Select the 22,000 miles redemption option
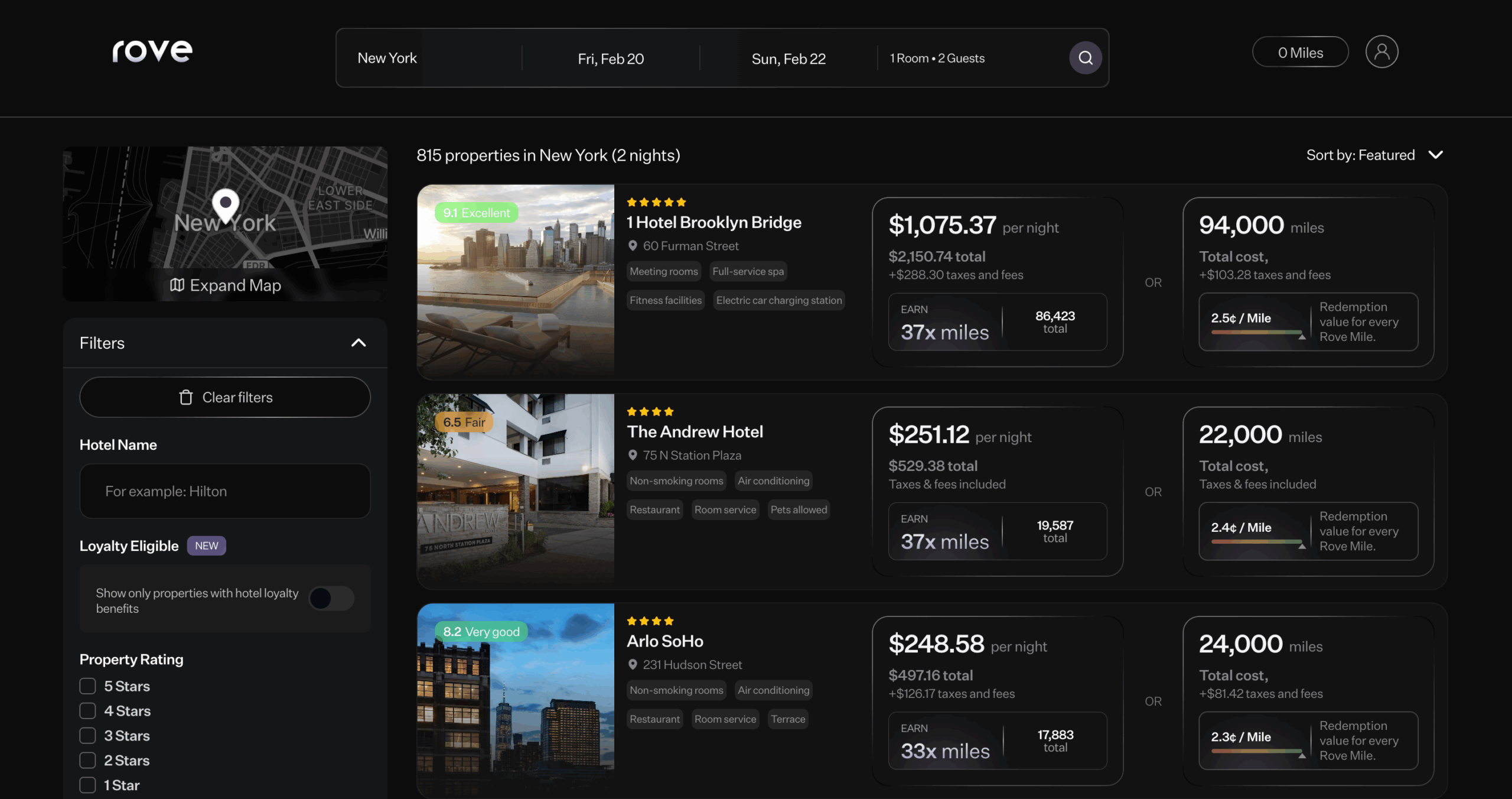 point(1308,491)
